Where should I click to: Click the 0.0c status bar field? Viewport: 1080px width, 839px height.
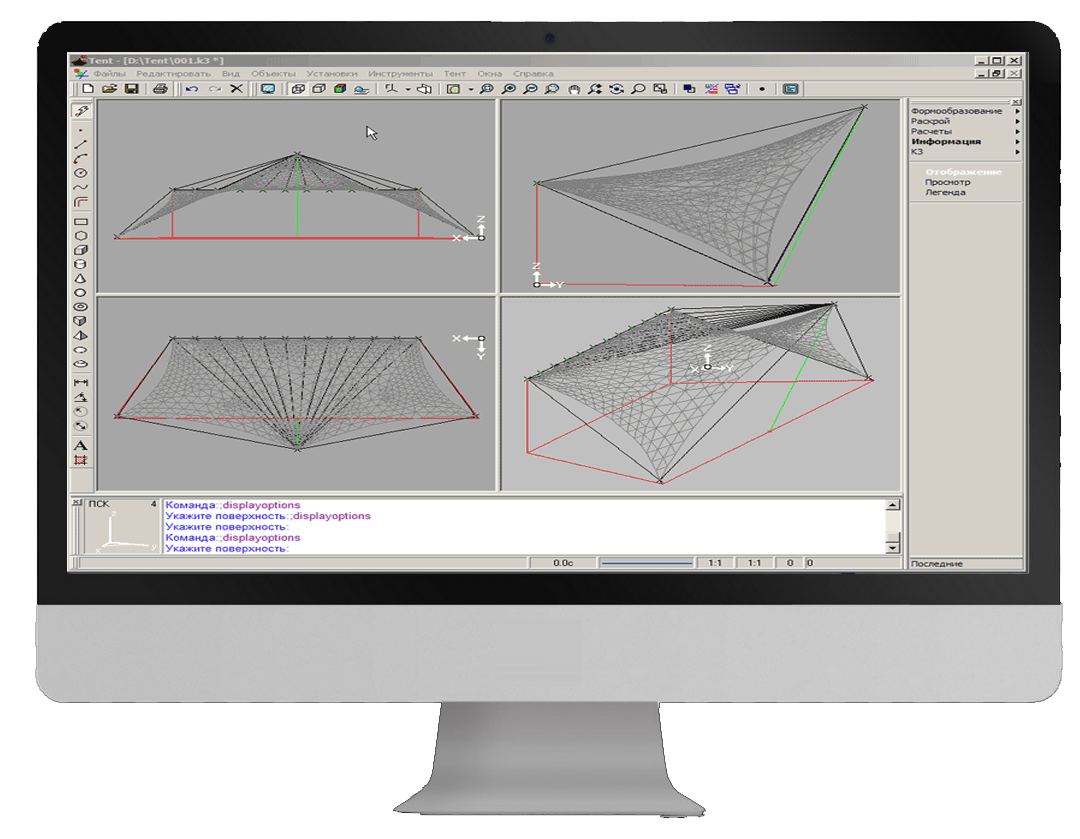(x=563, y=563)
